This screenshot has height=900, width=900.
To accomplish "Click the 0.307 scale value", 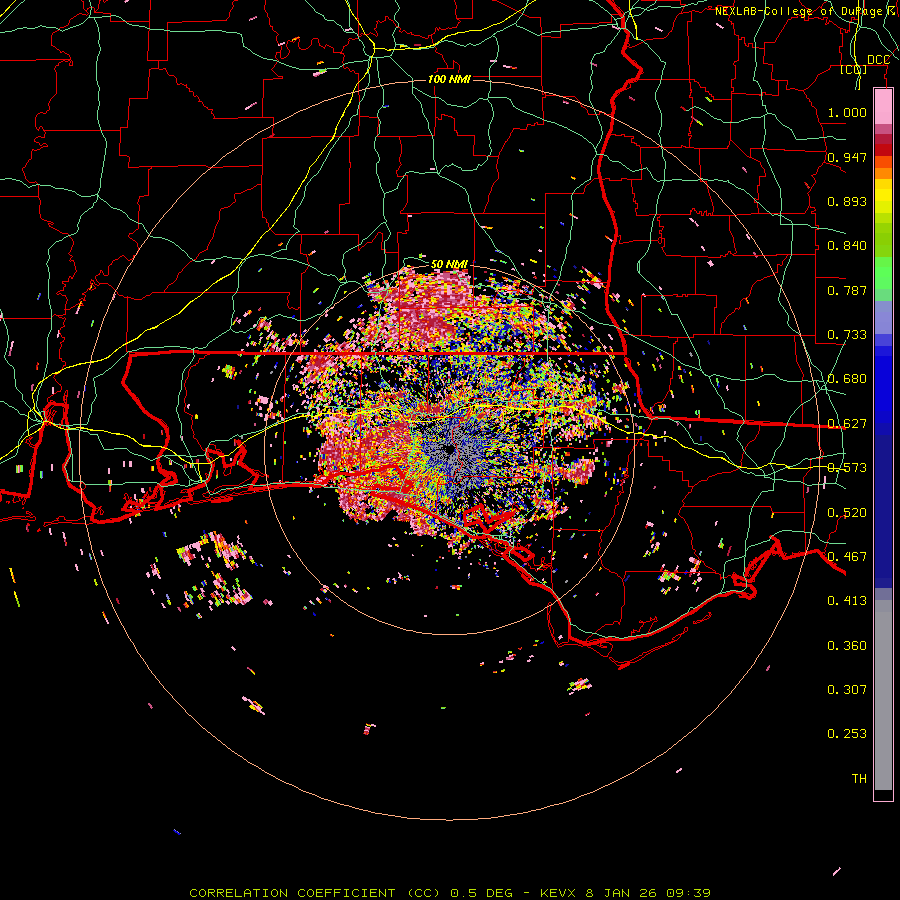I will tap(847, 690).
